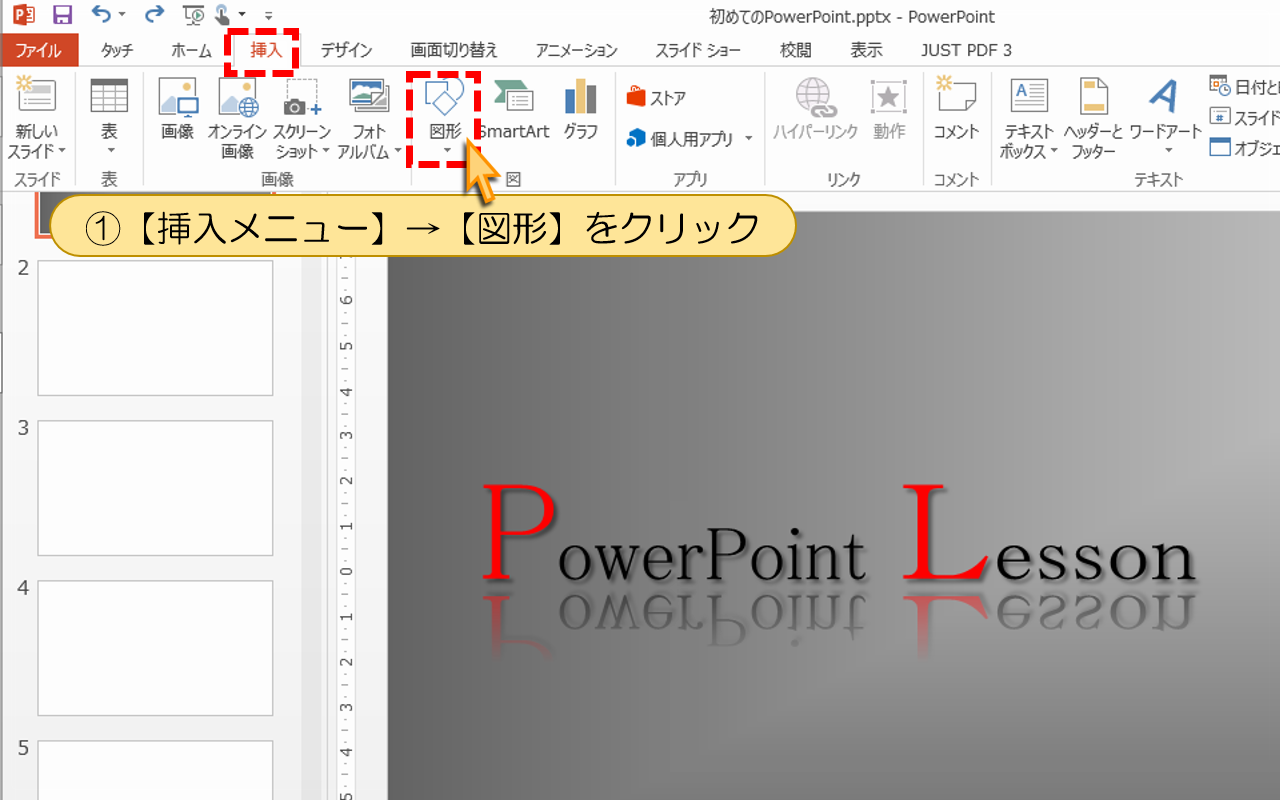Click the 動作 action button
Image resolution: width=1280 pixels, height=800 pixels.
point(888,108)
